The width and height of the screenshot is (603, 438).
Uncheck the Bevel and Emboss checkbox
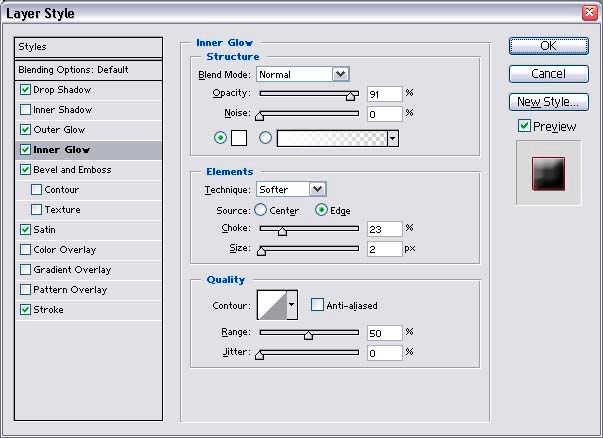tap(25, 170)
